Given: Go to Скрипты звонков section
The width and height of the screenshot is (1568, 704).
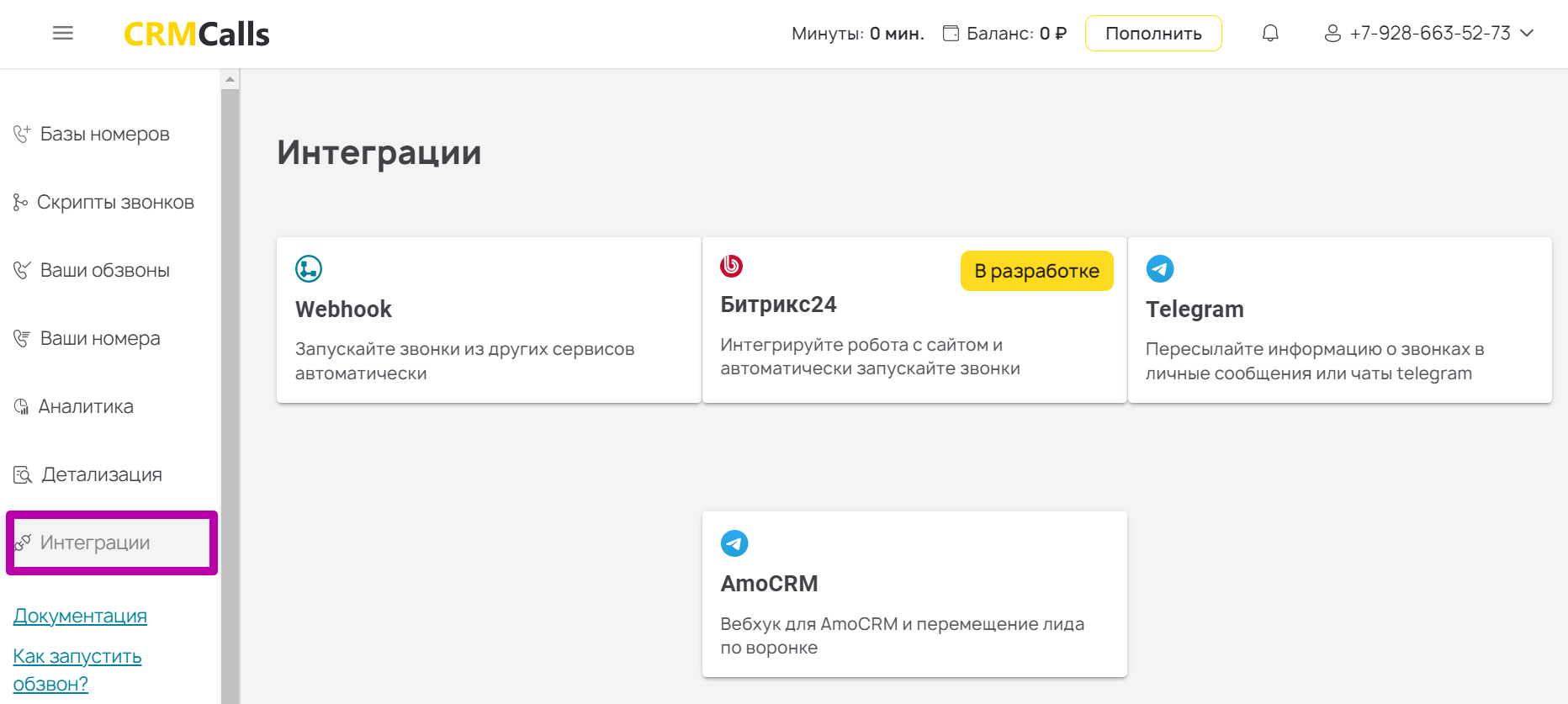Looking at the screenshot, I should click(x=114, y=203).
